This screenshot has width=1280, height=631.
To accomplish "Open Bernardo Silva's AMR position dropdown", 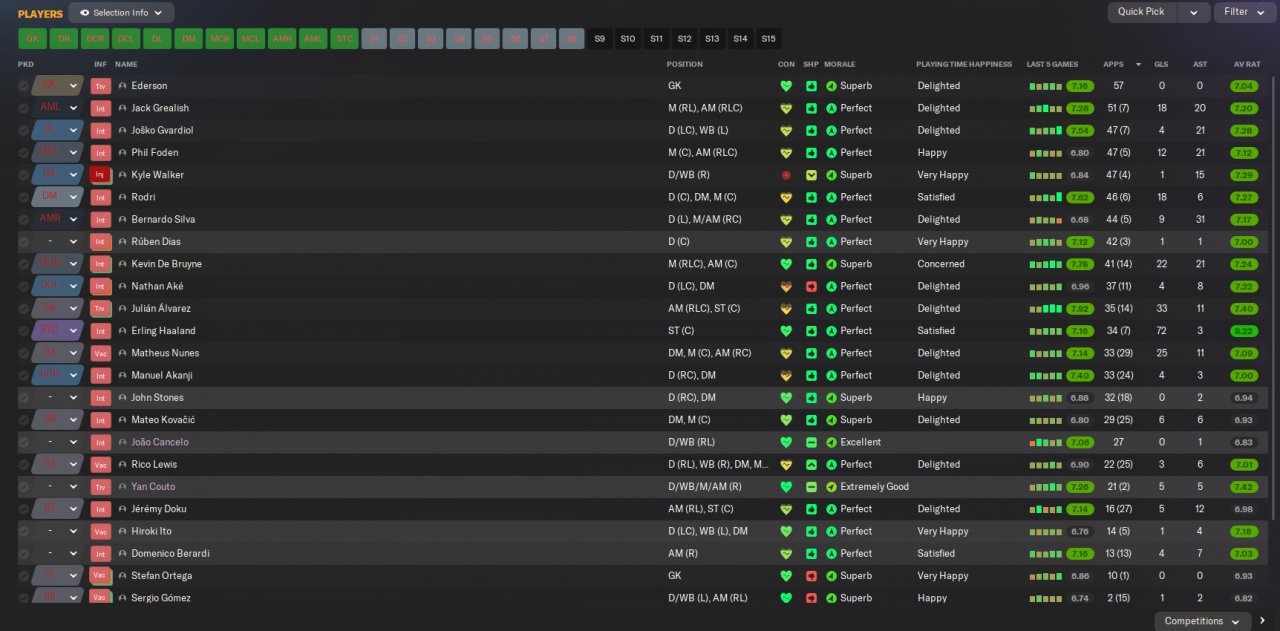I will pos(73,220).
